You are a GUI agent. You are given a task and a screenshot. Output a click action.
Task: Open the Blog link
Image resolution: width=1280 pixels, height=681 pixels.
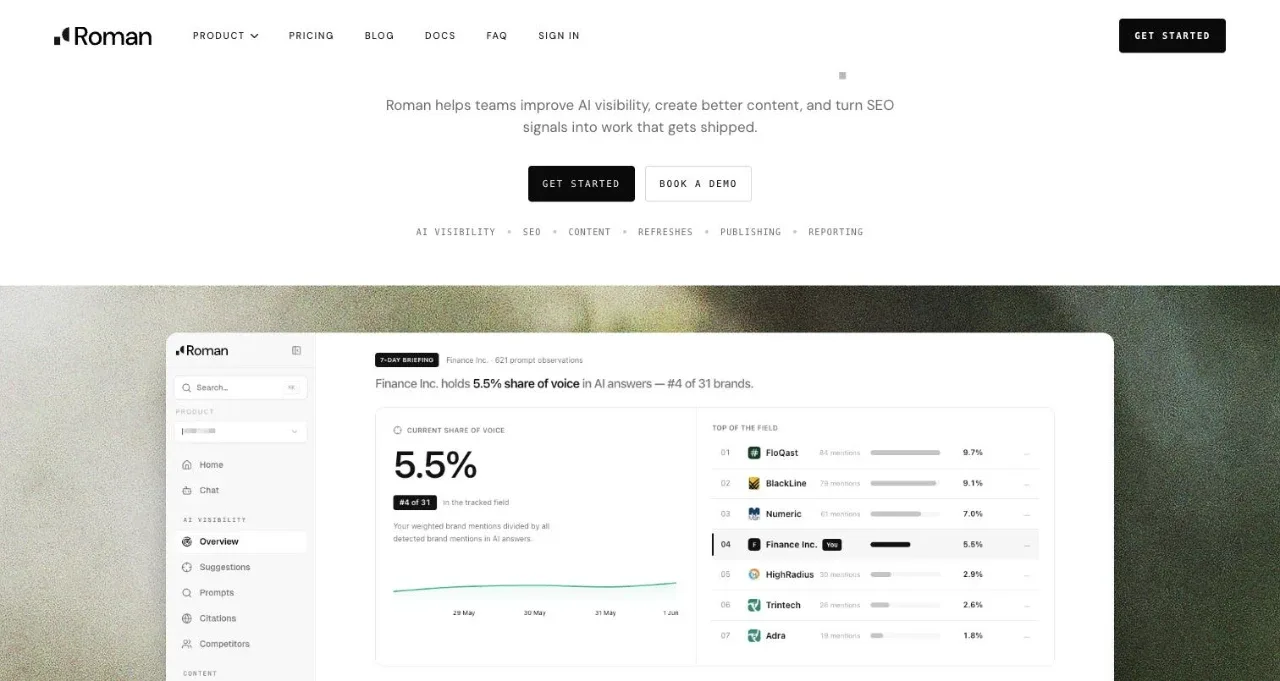click(379, 36)
